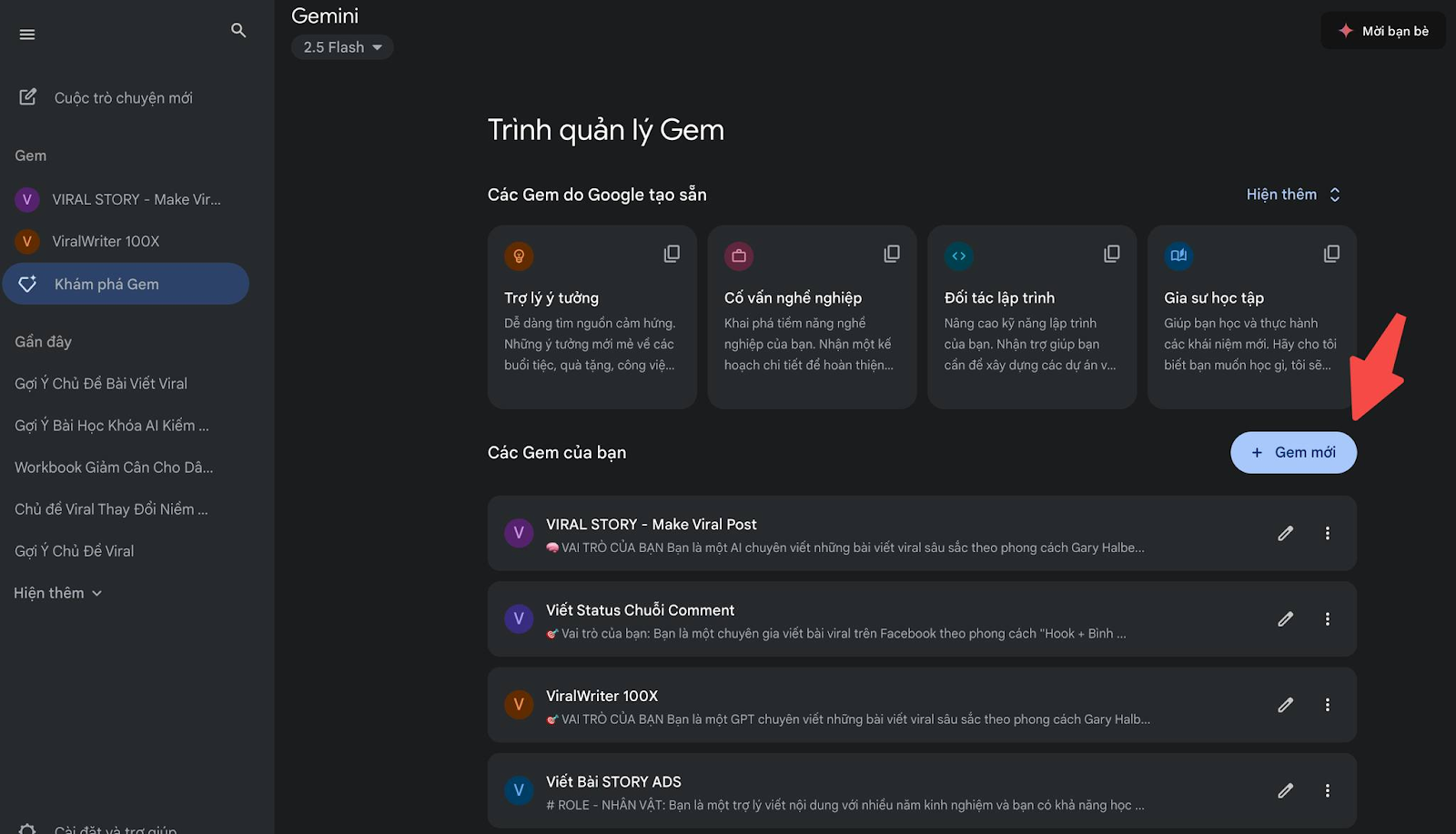Open recent chat Workbook Giảm Cân
The width and height of the screenshot is (1456, 834).
[114, 467]
